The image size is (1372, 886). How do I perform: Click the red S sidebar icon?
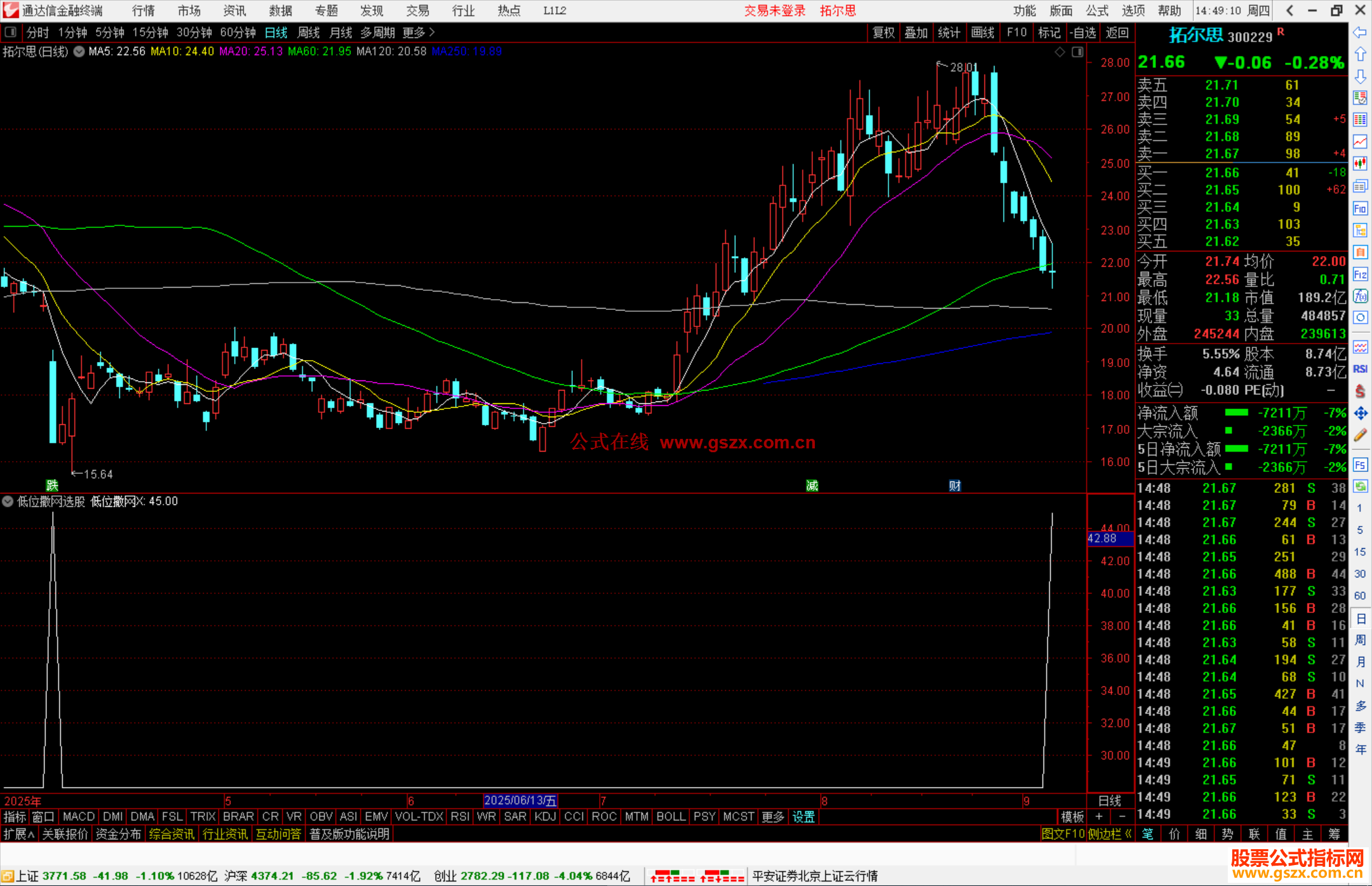(1360, 391)
